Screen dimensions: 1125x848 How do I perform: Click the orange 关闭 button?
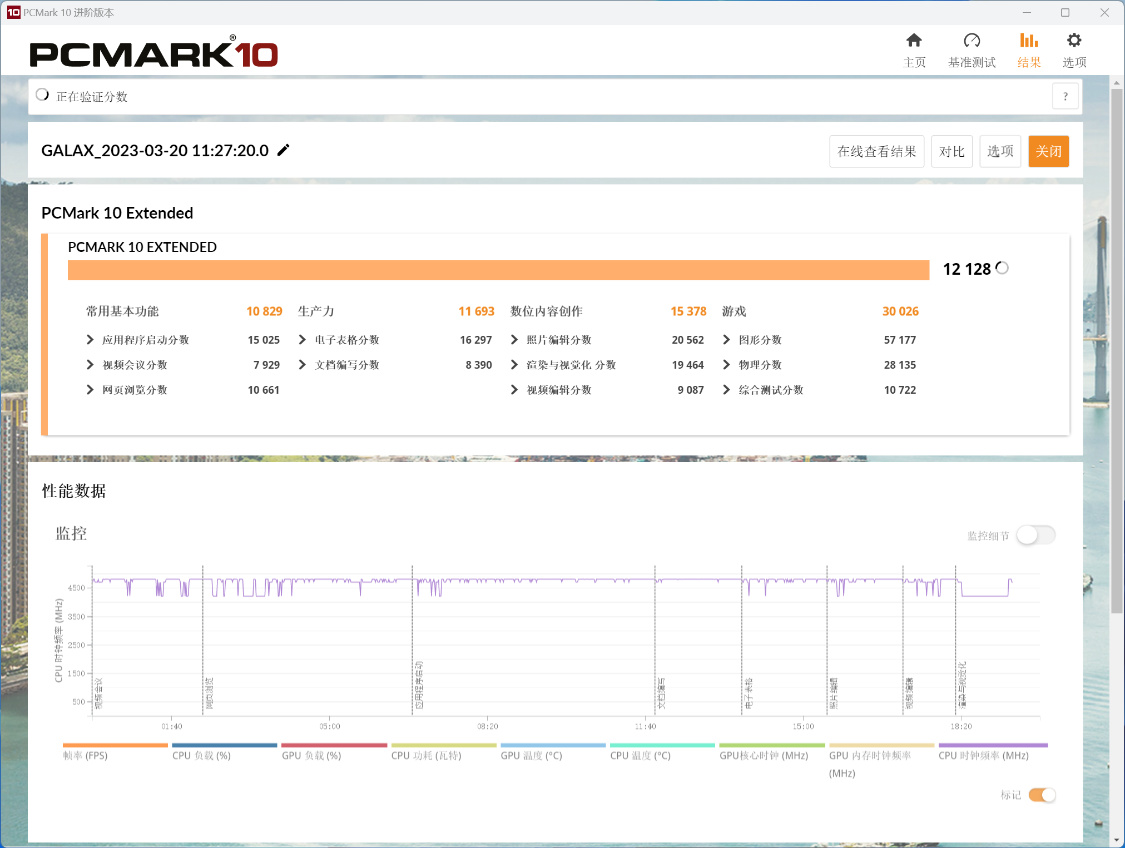pyautogui.click(x=1048, y=151)
